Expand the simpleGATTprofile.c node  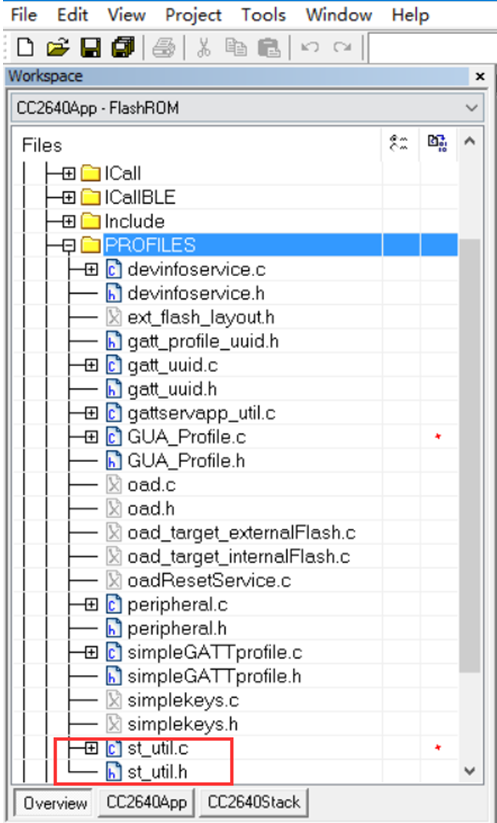(91, 652)
